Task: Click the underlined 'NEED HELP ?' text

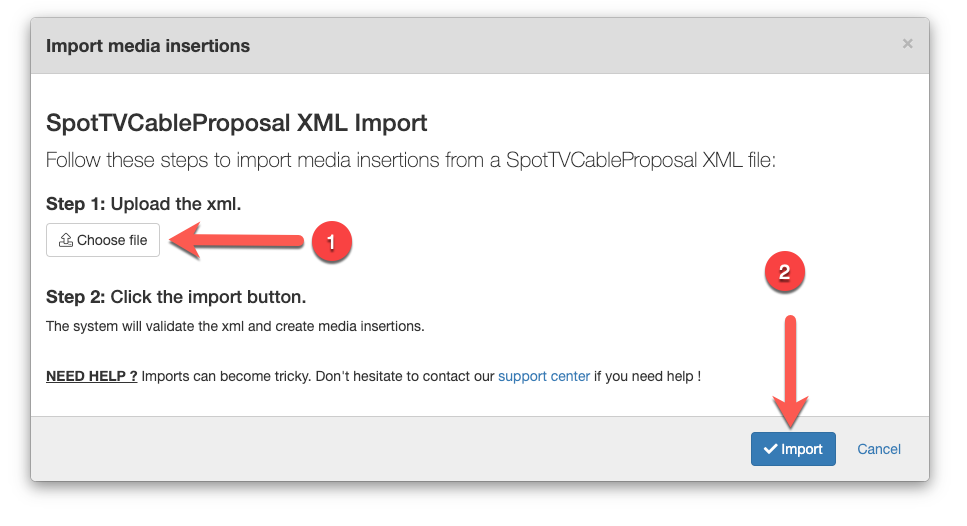Action: coord(92,377)
